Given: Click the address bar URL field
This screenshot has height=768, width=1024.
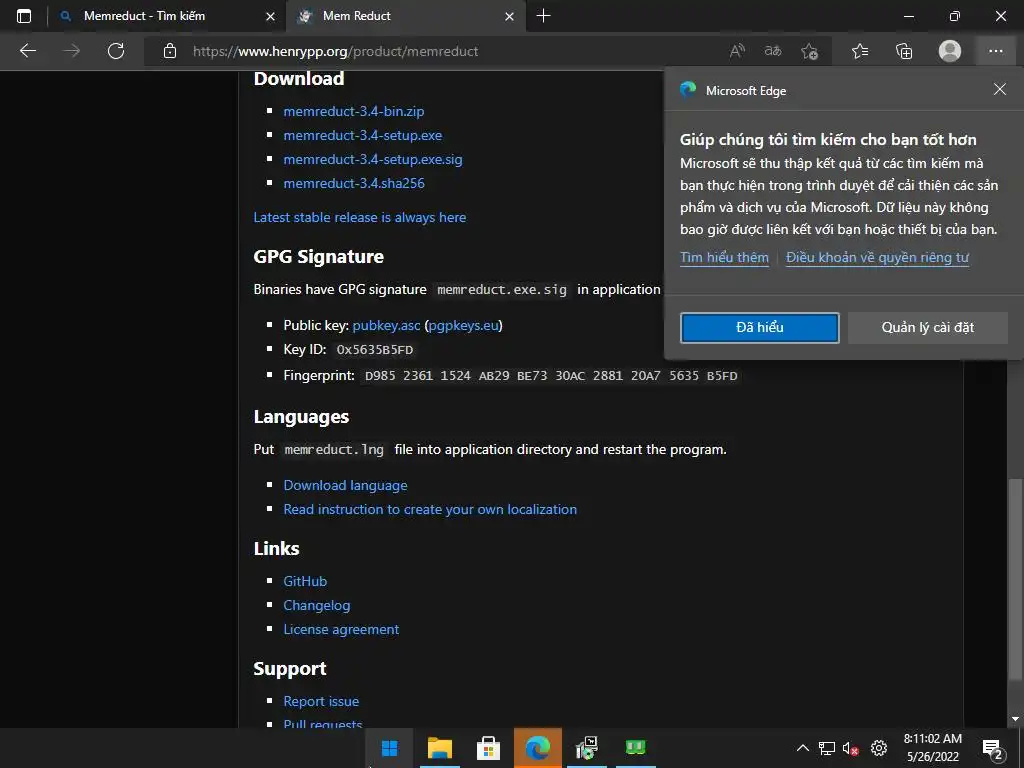Looking at the screenshot, I should pos(451,51).
